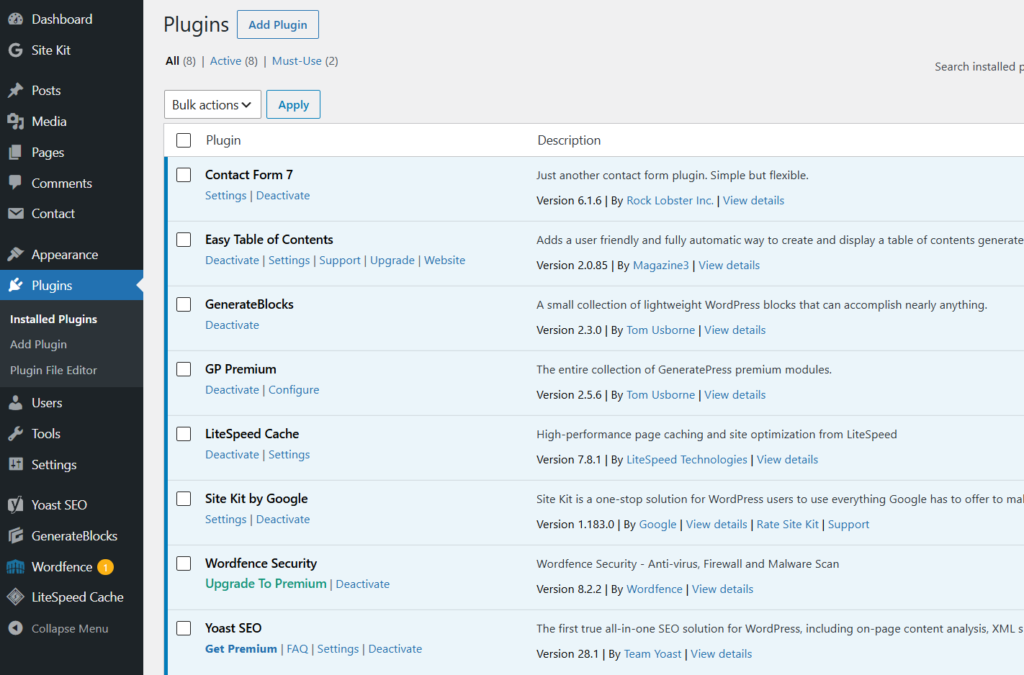The width and height of the screenshot is (1024, 675).
Task: Filter plugins by Must-Use
Action: (296, 61)
